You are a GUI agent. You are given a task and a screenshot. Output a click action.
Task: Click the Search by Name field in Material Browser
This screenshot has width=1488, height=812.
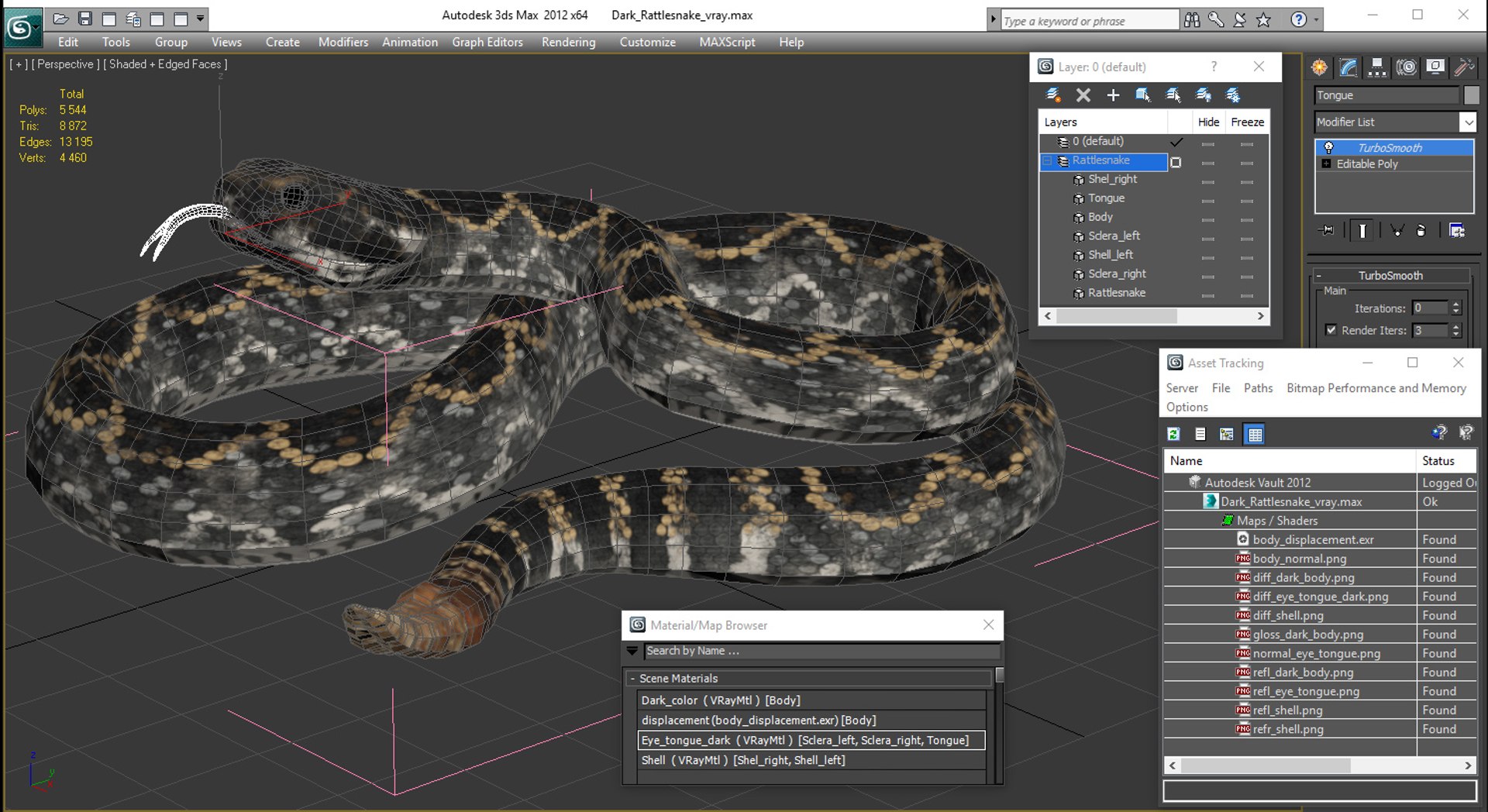821,652
